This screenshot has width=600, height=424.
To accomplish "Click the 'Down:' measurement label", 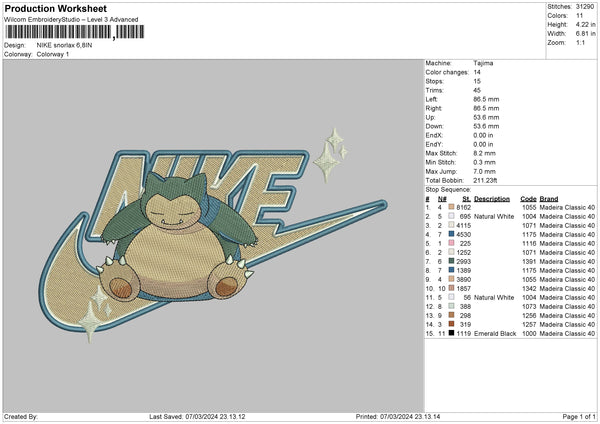I will pos(434,126).
